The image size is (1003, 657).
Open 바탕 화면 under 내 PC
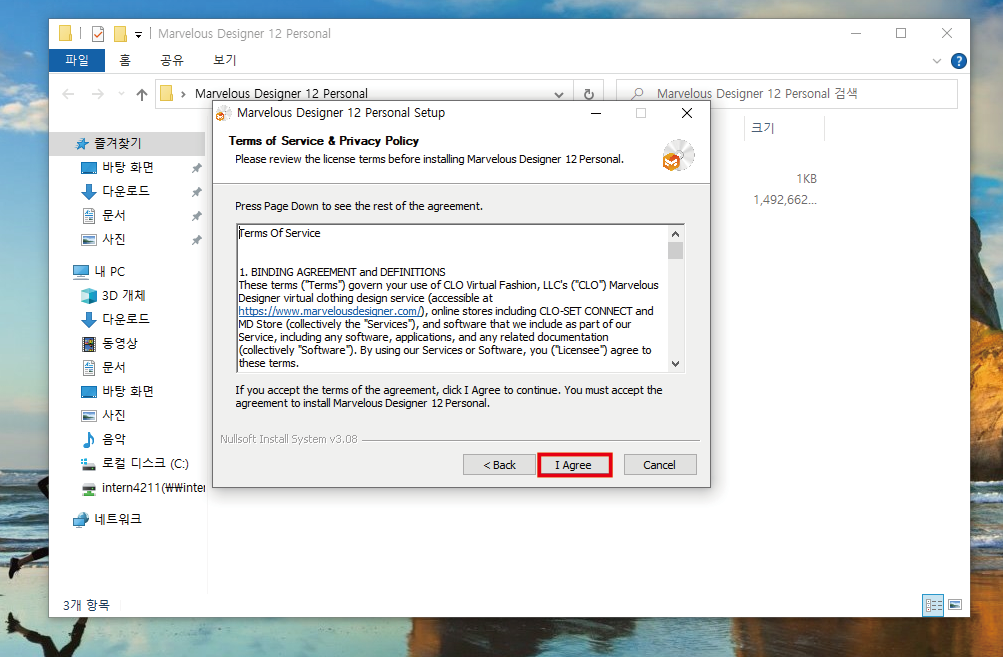click(128, 392)
